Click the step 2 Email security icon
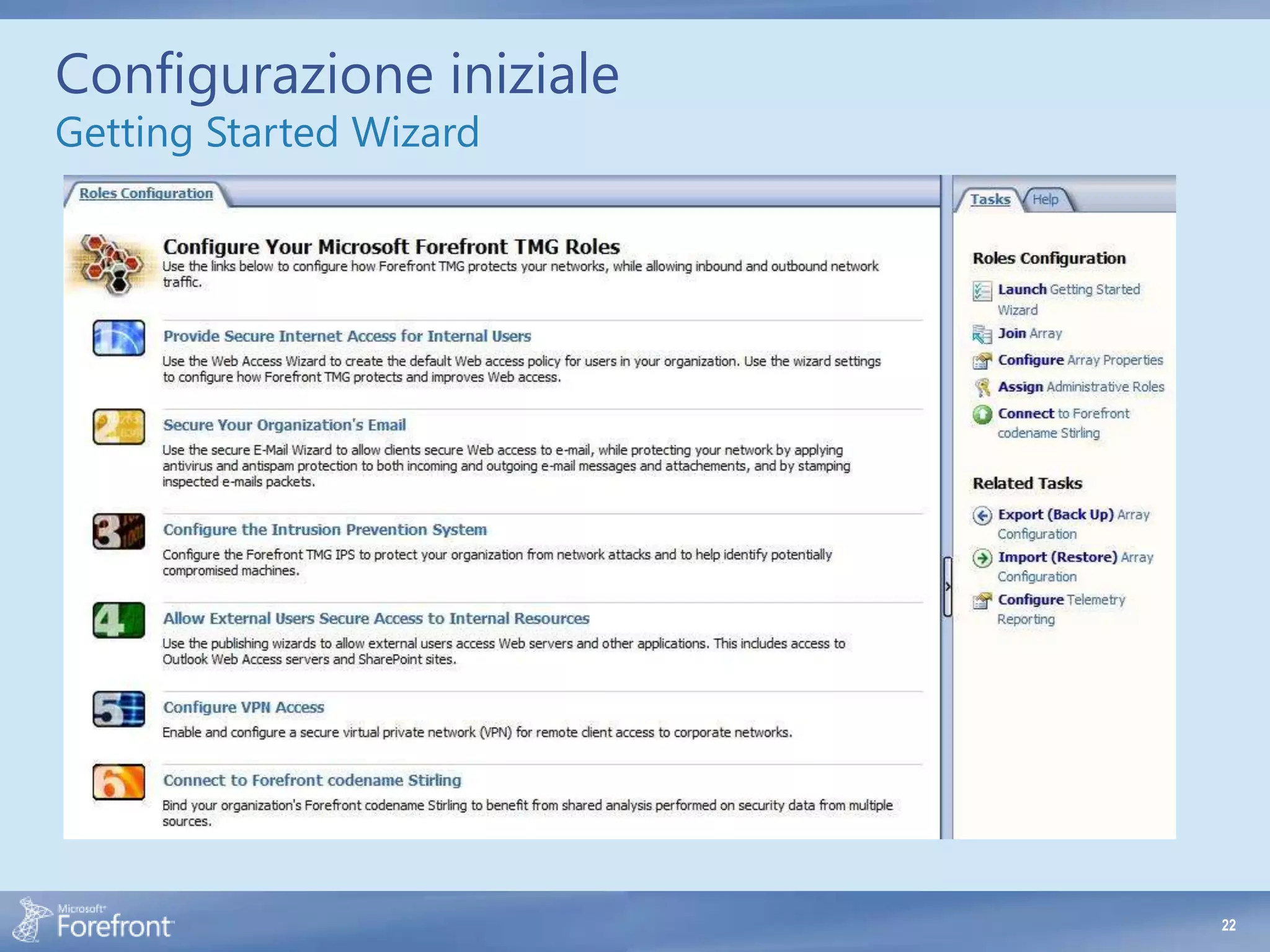The image size is (1270, 952). pos(118,426)
